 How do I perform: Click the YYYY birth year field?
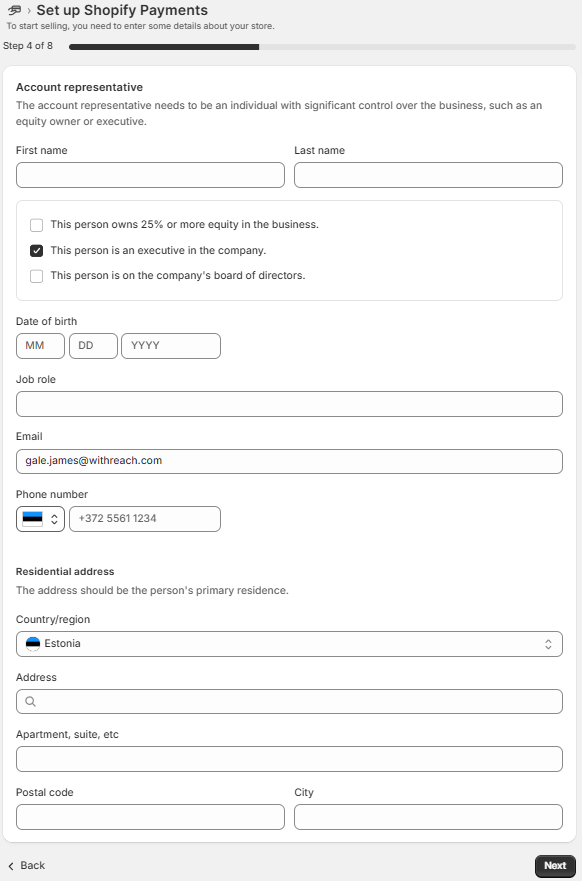click(x=171, y=346)
